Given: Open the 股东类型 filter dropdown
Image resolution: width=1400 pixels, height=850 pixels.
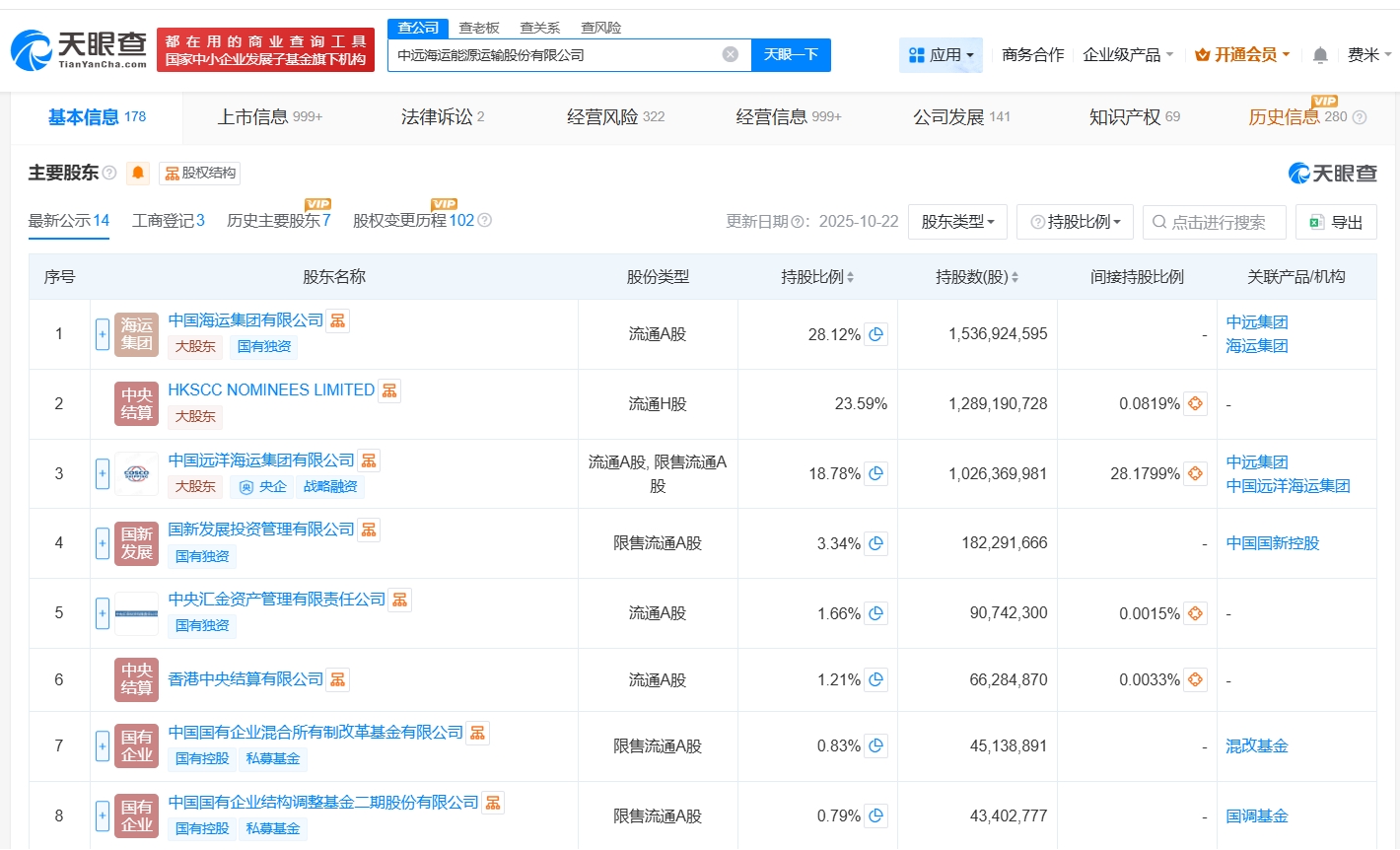Looking at the screenshot, I should click(x=957, y=222).
